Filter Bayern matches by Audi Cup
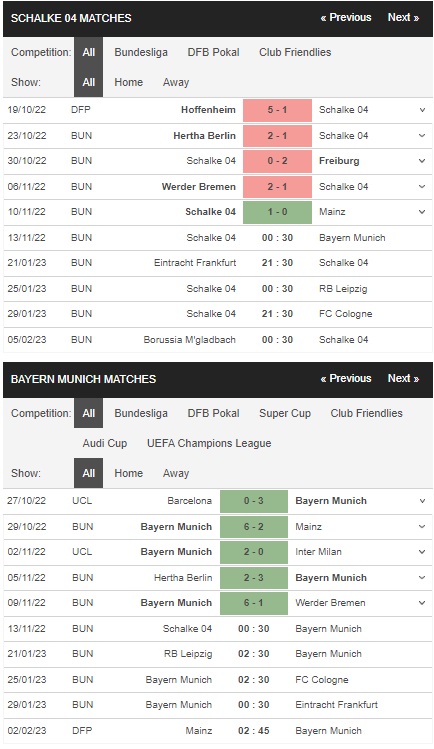The width and height of the screenshot is (434, 749). point(105,443)
